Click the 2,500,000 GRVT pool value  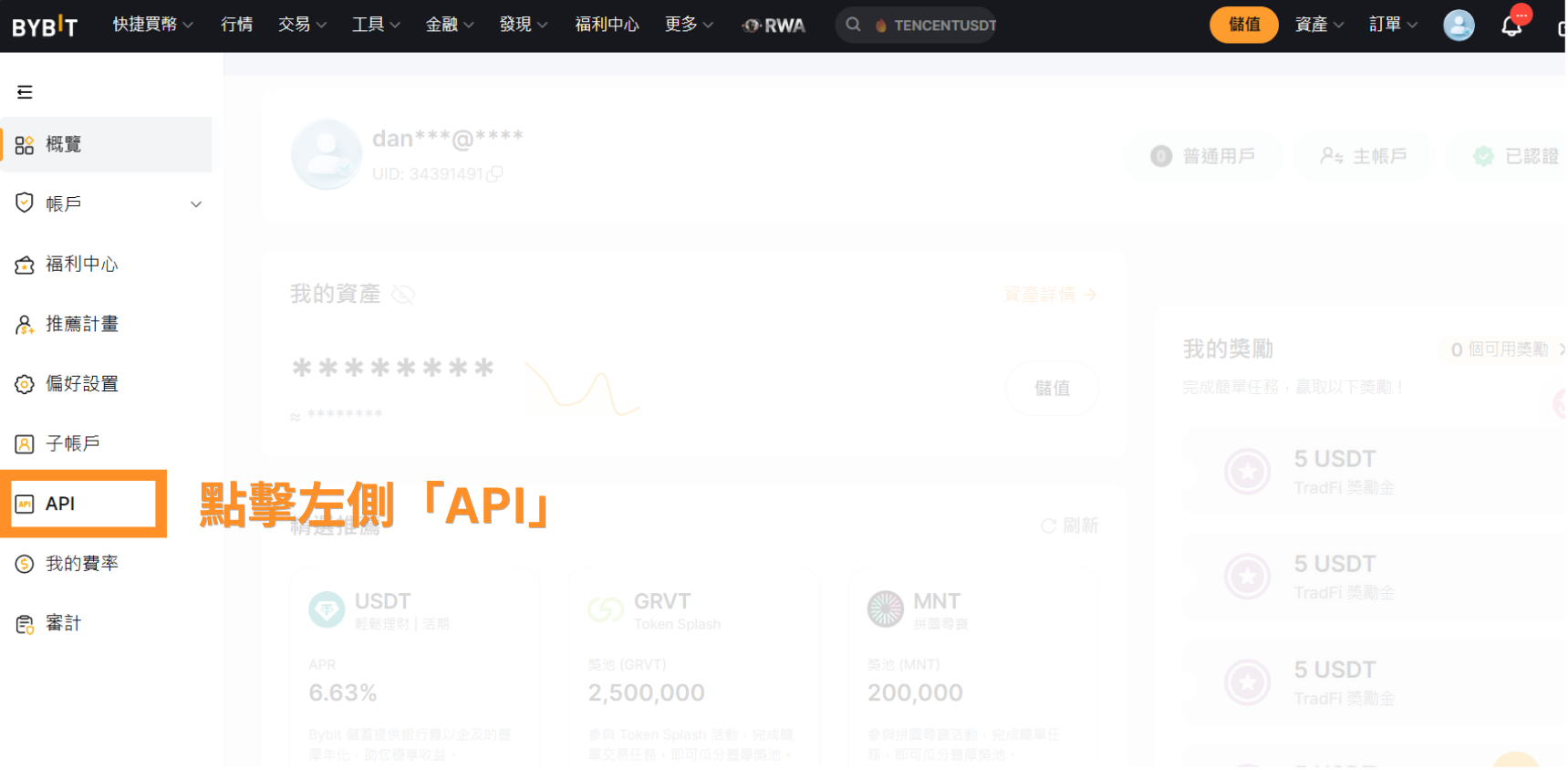647,694
